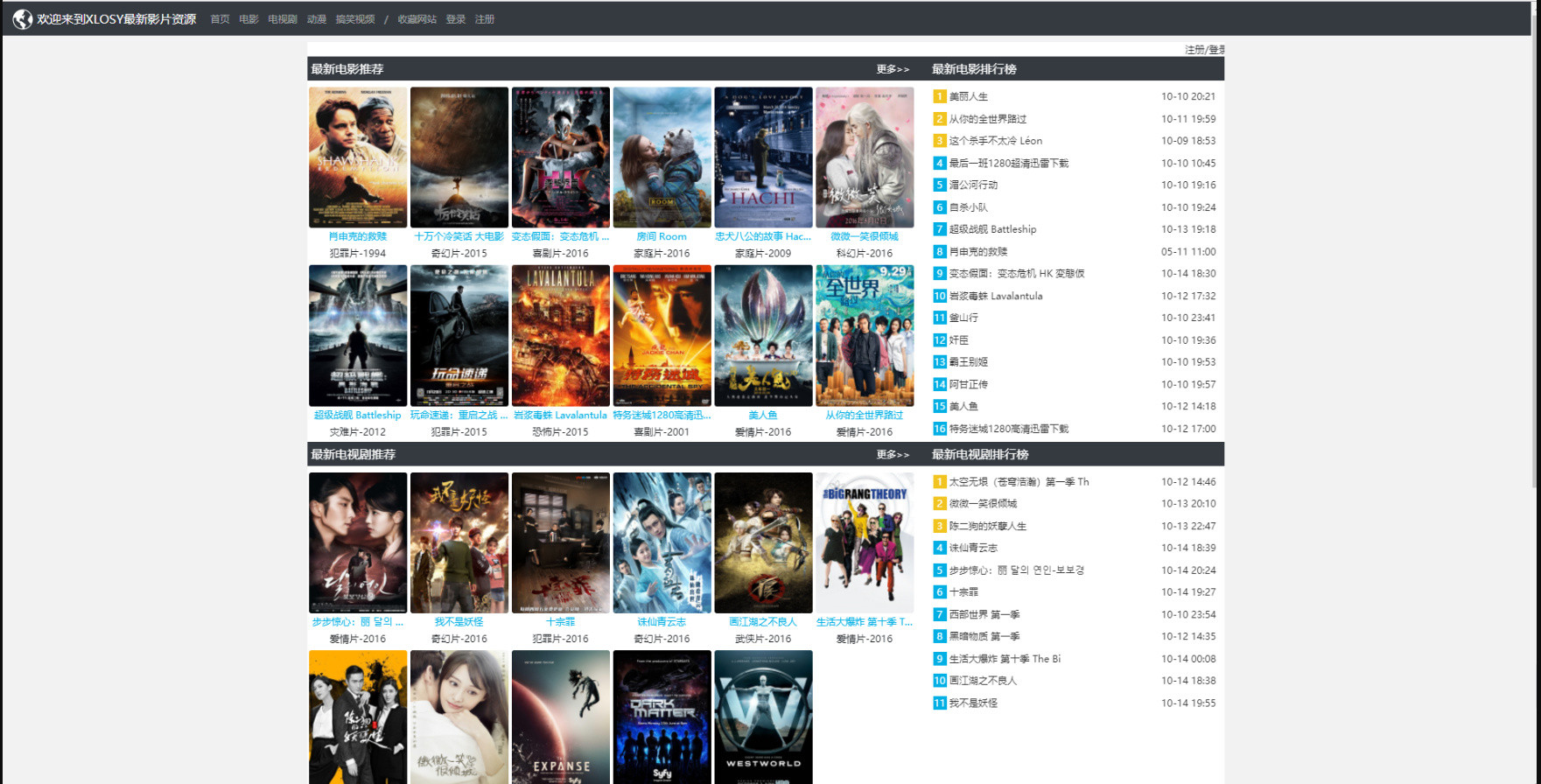
Task: Open ranked movie 霸王别姬
Action: coord(969,362)
